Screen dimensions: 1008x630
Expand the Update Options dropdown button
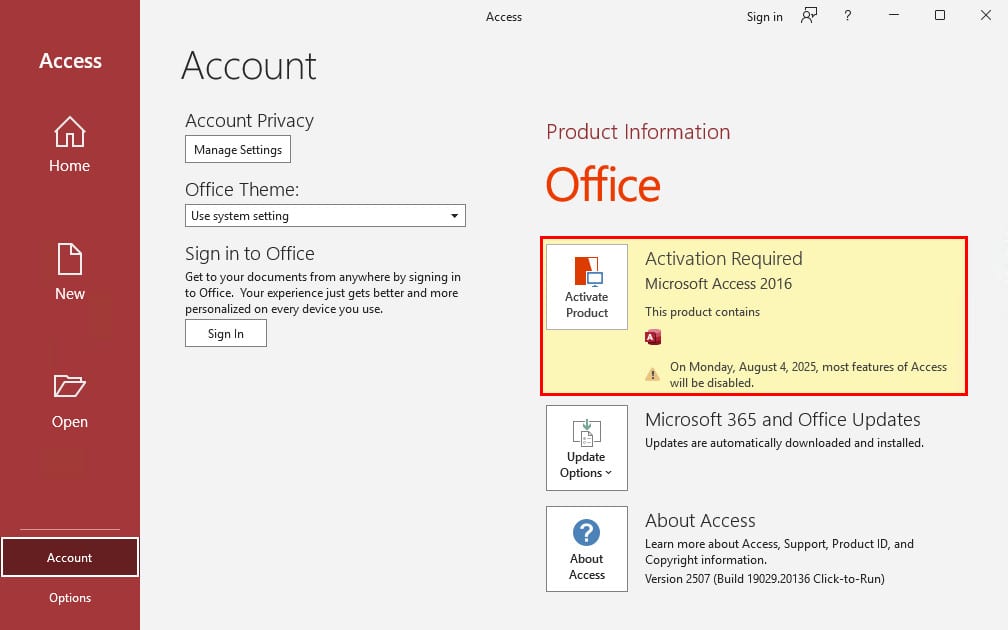click(x=586, y=448)
